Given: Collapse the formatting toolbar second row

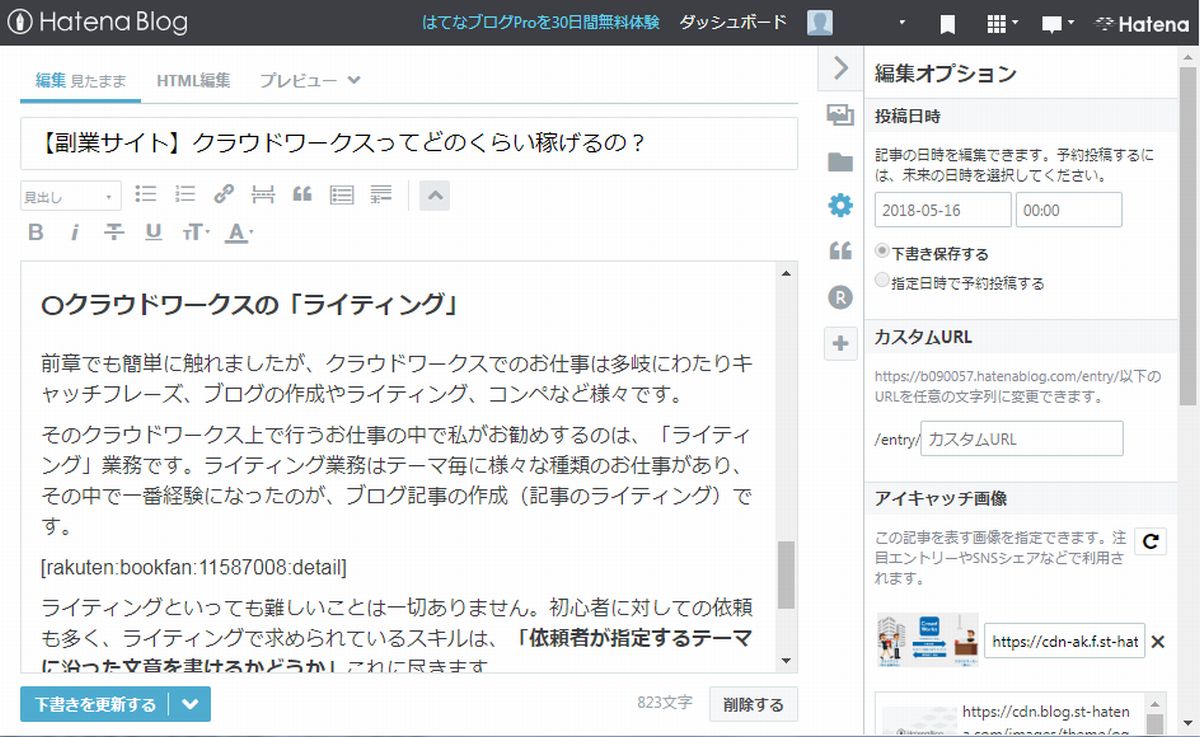Looking at the screenshot, I should click(x=434, y=195).
